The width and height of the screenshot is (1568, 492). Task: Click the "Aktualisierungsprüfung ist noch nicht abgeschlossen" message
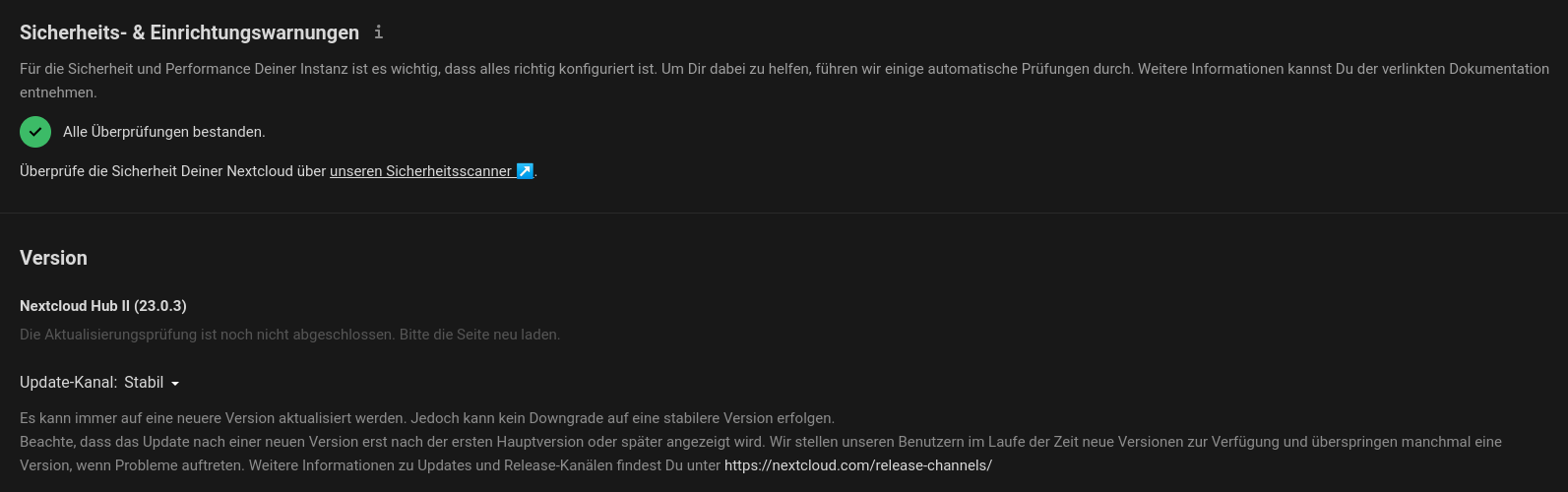click(289, 335)
